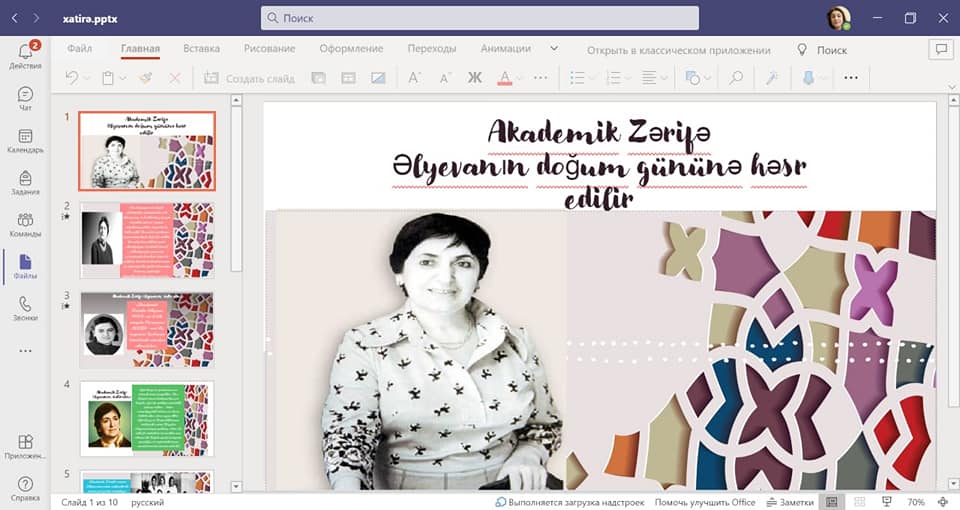This screenshot has height=510, width=960.
Task: Click the 70% zoom level
Action: coord(916,502)
